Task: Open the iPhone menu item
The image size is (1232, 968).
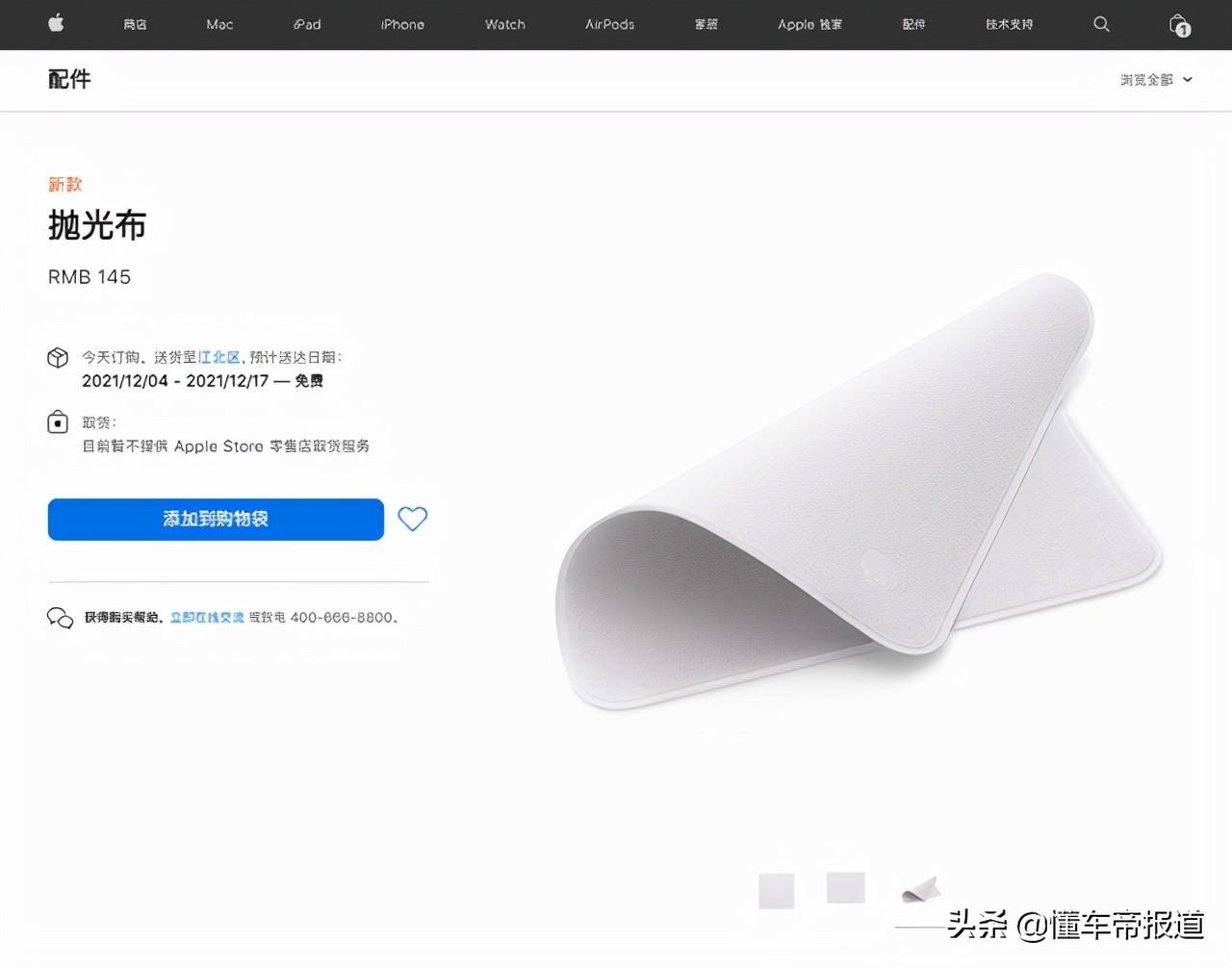Action: tap(402, 24)
